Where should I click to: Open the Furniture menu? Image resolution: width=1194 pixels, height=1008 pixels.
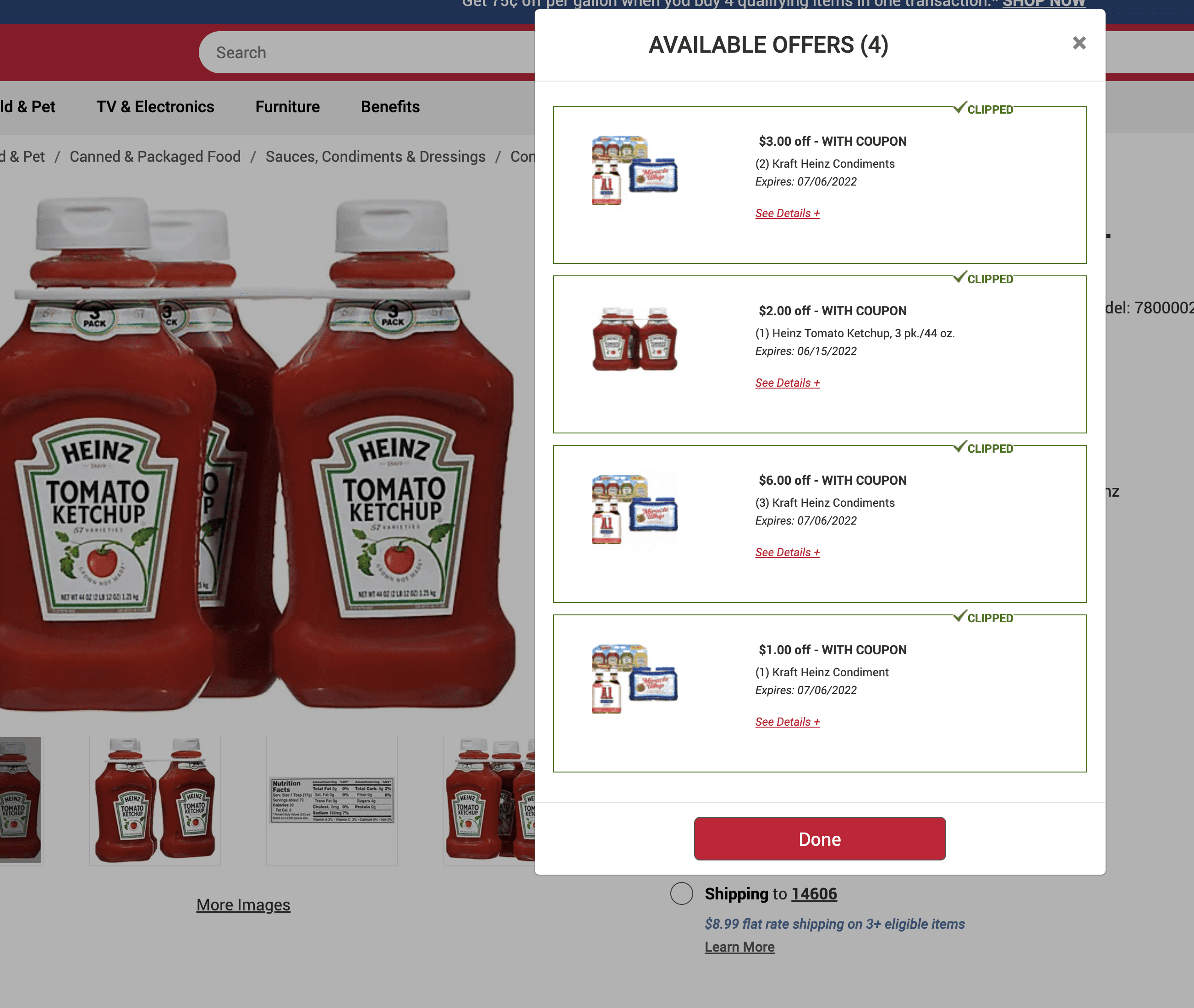[287, 107]
